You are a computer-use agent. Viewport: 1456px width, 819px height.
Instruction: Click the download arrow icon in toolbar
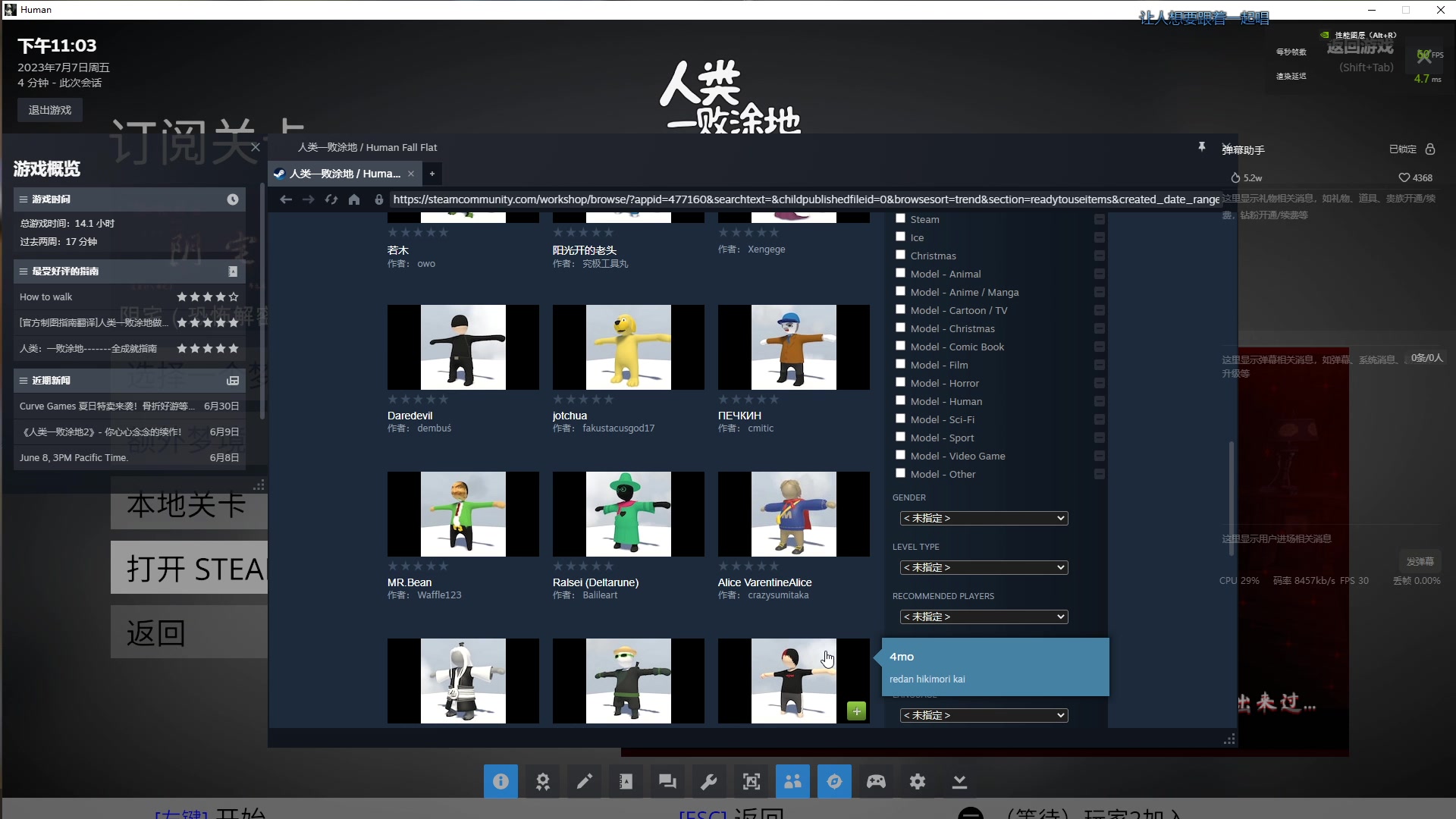[959, 781]
